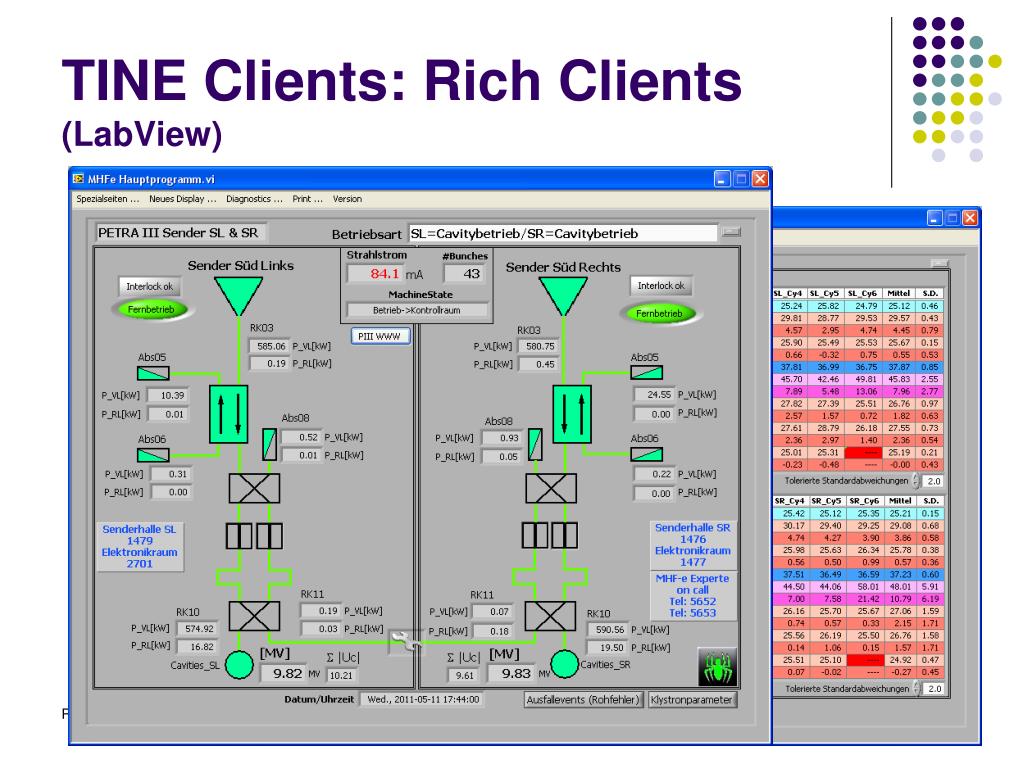Open the Neues Display ... menu
Viewport: 1024px width, 768px height.
[182, 199]
